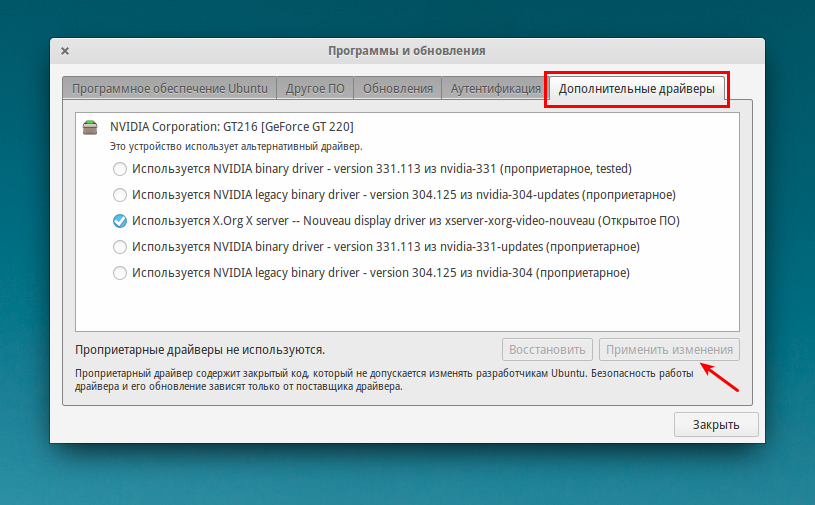Select NVIDIA binary driver 331.113 nvidia-331 tested

coord(120,169)
